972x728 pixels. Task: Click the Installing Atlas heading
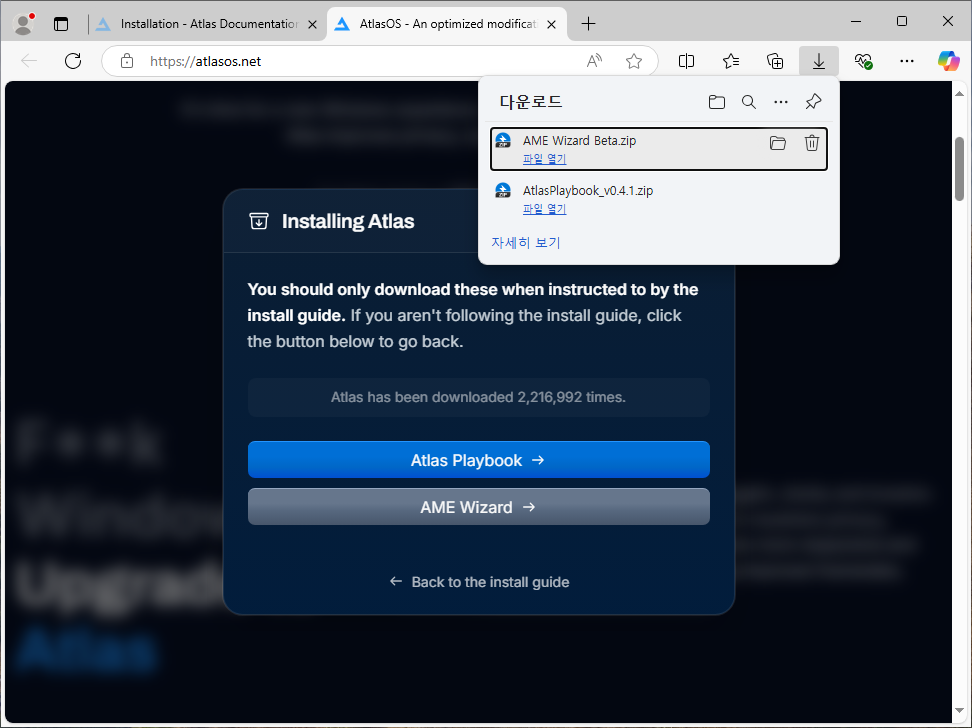348,221
